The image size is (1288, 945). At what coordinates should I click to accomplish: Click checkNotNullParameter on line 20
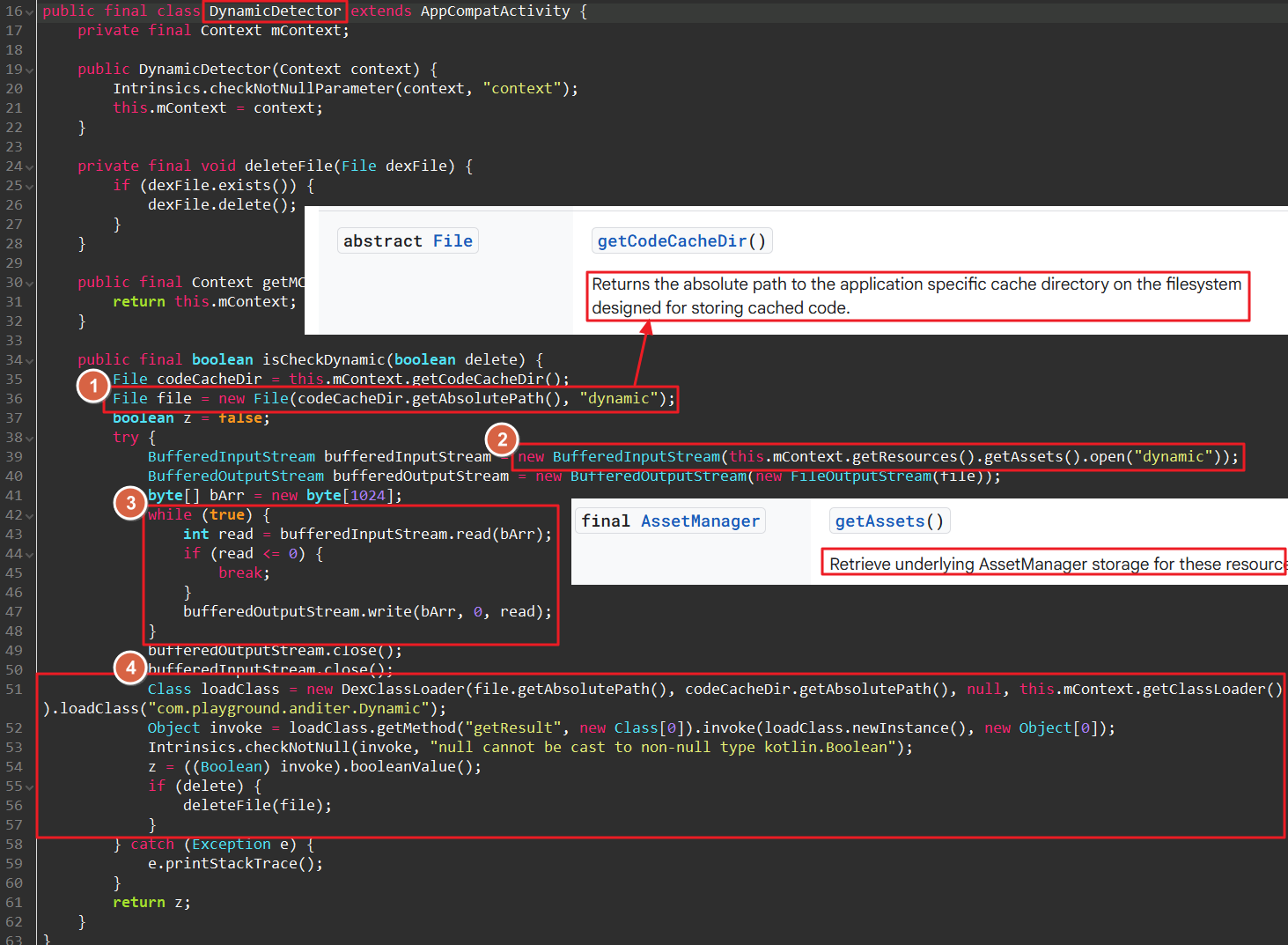(302, 89)
